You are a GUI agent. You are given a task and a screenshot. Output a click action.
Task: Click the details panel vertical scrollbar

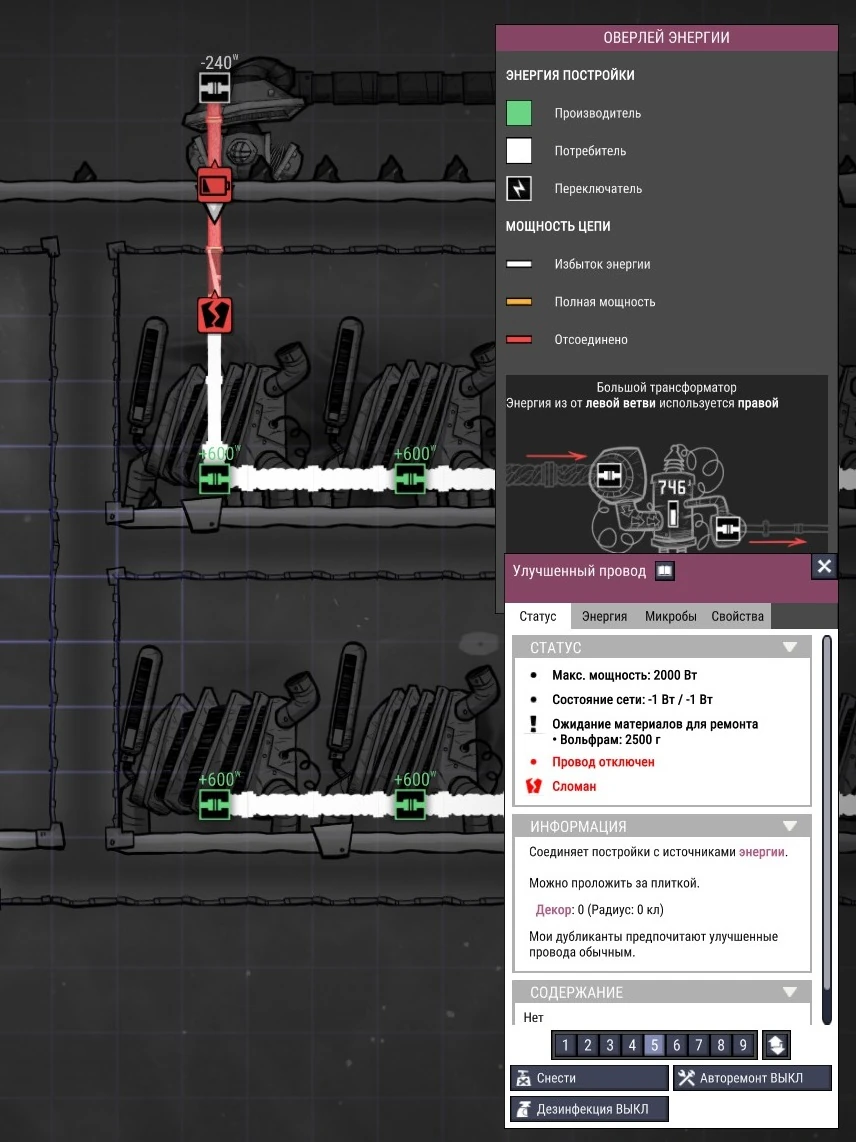click(827, 830)
